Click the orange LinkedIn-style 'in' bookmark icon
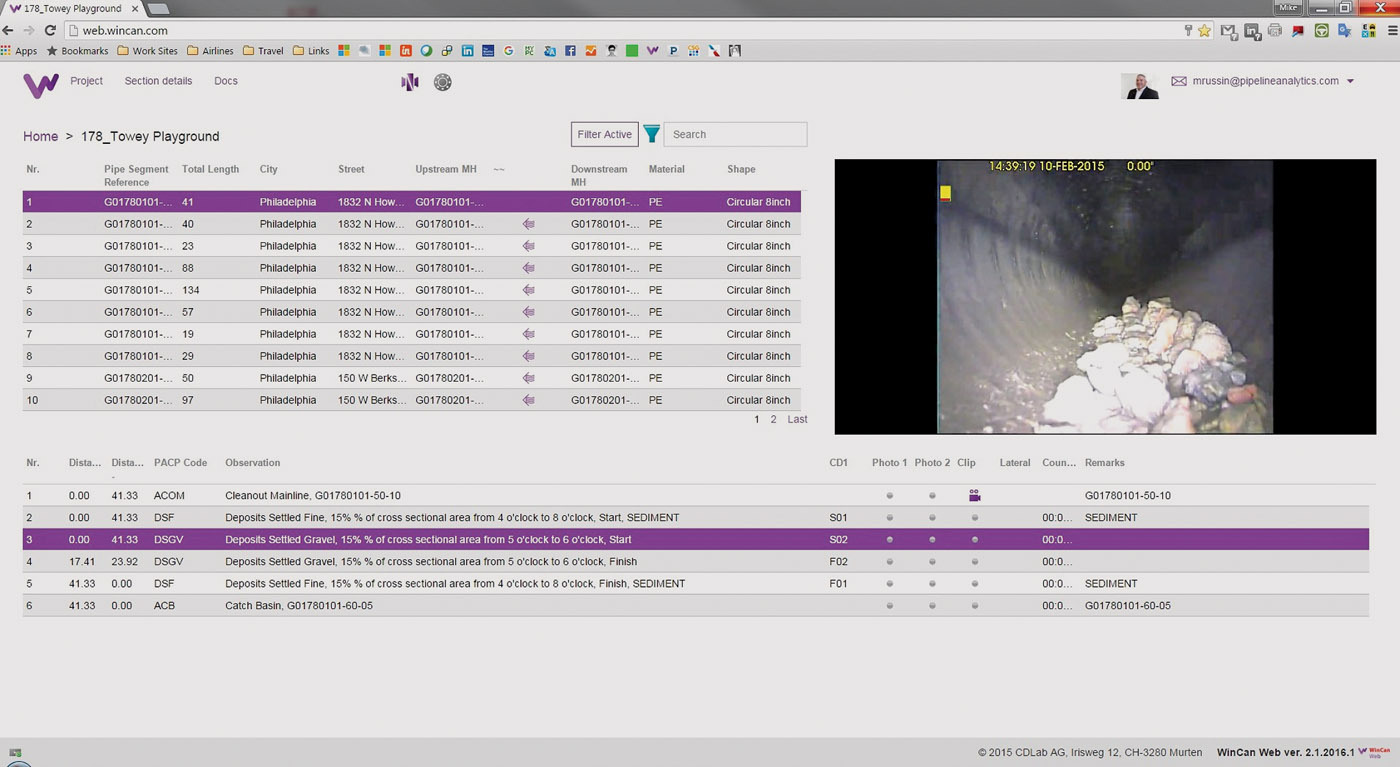Viewport: 1400px width, 767px height. pyautogui.click(x=405, y=51)
